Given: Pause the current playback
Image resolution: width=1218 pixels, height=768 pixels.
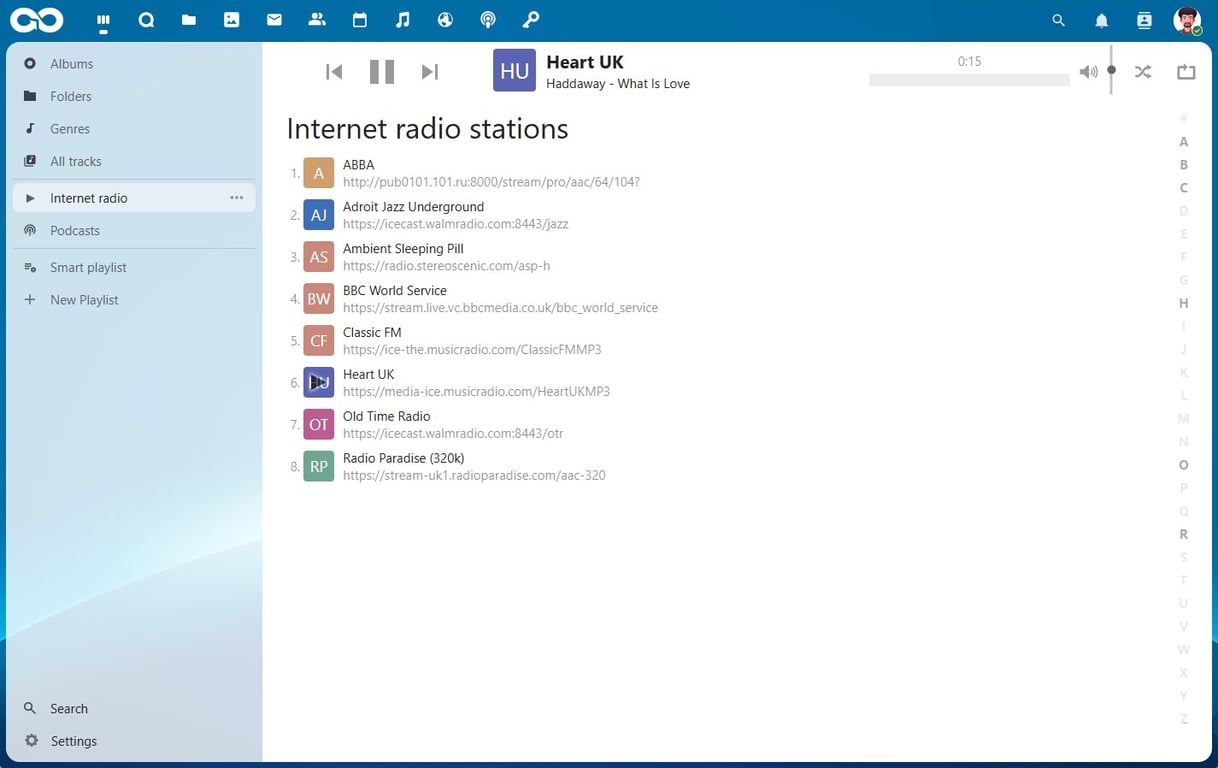Looking at the screenshot, I should (382, 71).
